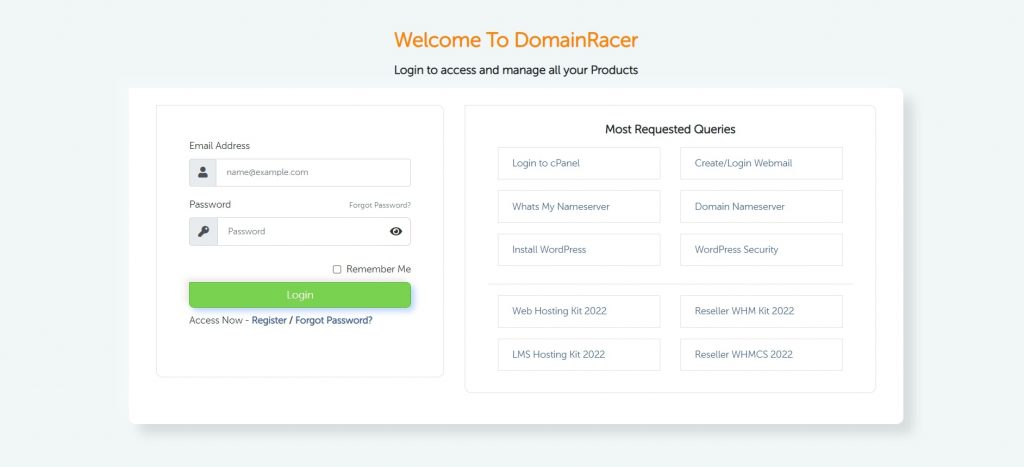
Task: Open Install WordPress query
Action: 579,250
